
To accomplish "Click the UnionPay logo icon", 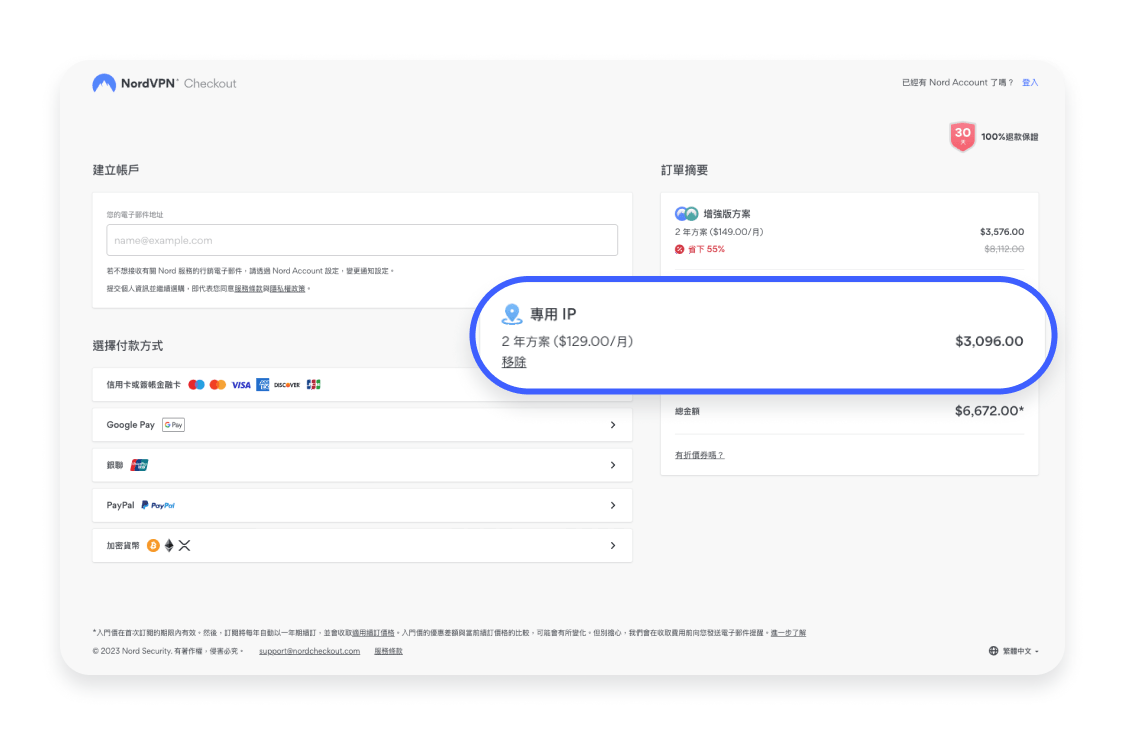I will (x=139, y=465).
